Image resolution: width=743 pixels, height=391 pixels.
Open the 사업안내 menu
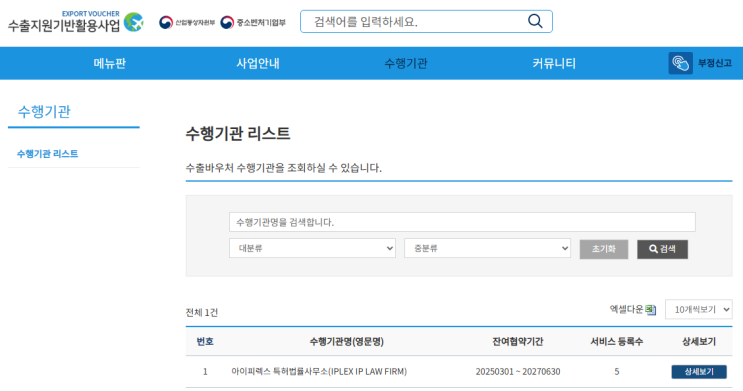coord(258,63)
